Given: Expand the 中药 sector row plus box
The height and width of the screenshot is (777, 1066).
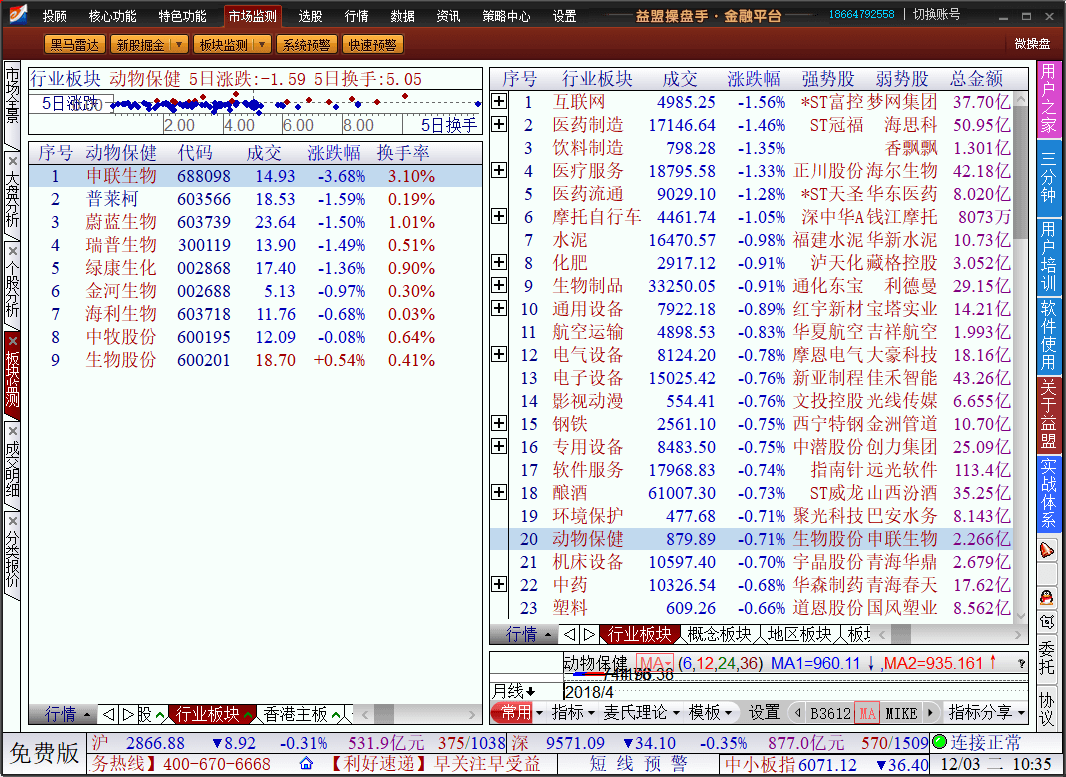Looking at the screenshot, I should [x=499, y=584].
